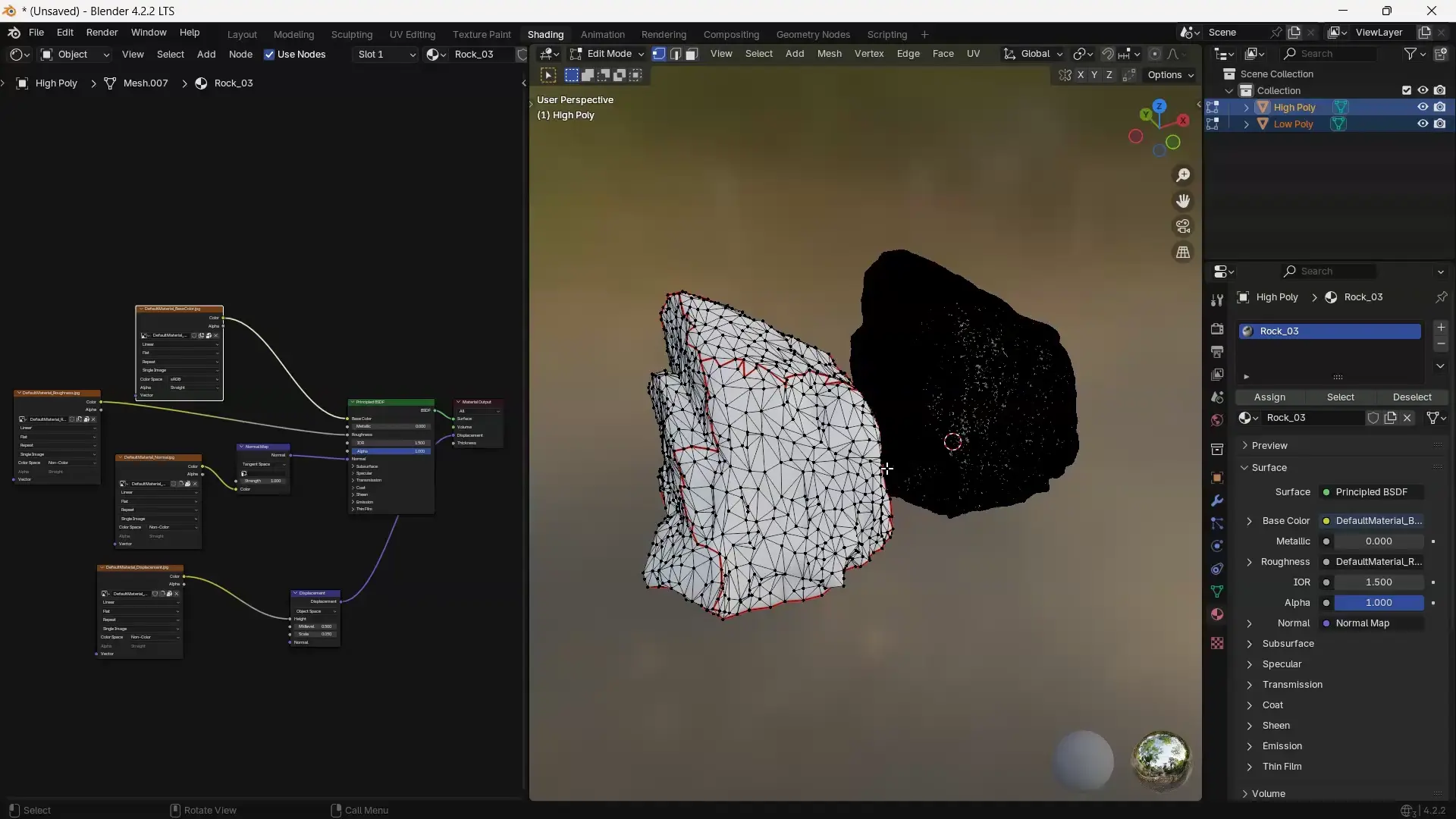This screenshot has height=819, width=1456.
Task: Open Slot 1 material slot dropdown
Action: tap(386, 55)
